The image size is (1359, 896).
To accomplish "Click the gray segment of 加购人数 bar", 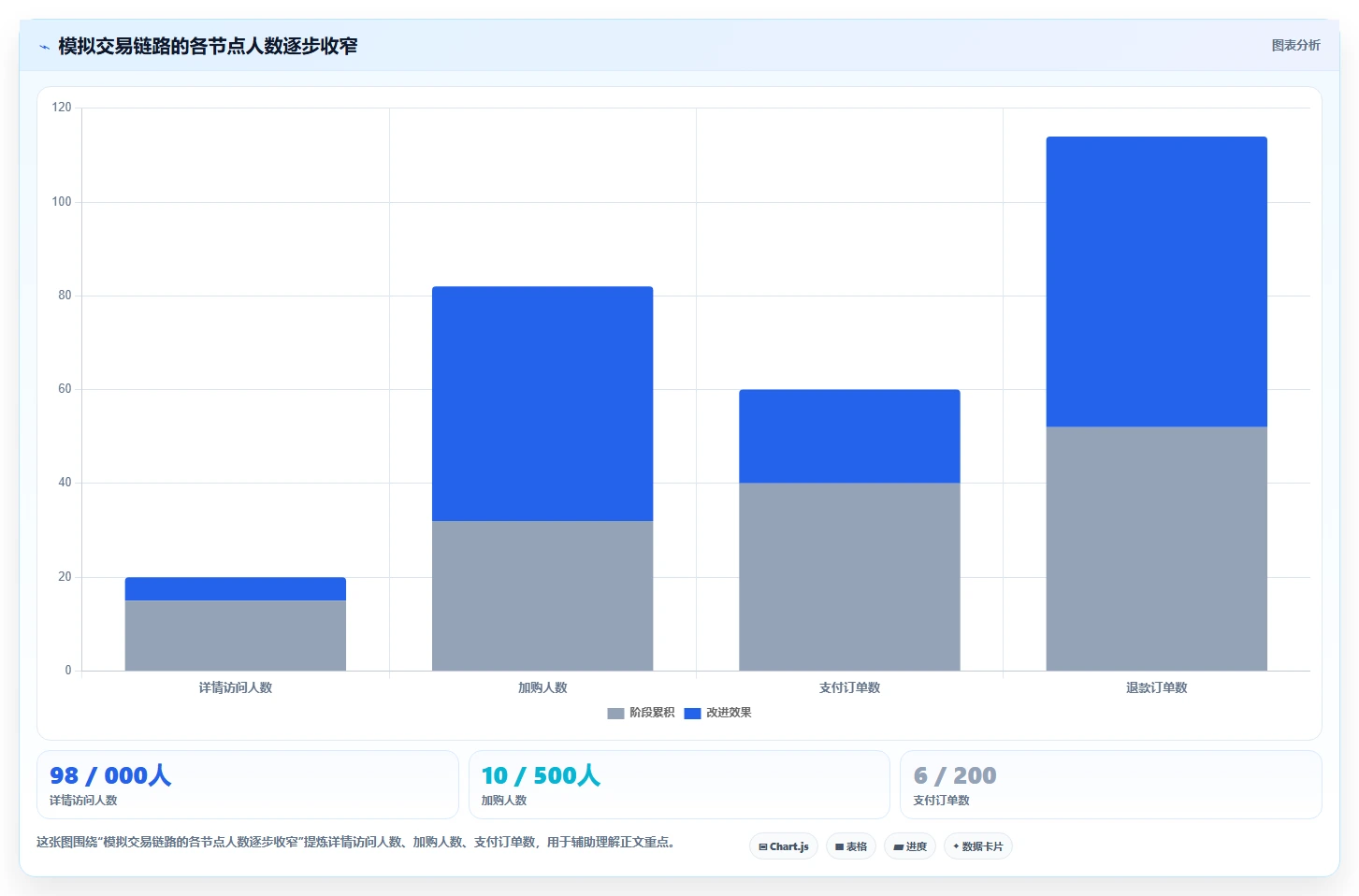I will (x=542, y=596).
